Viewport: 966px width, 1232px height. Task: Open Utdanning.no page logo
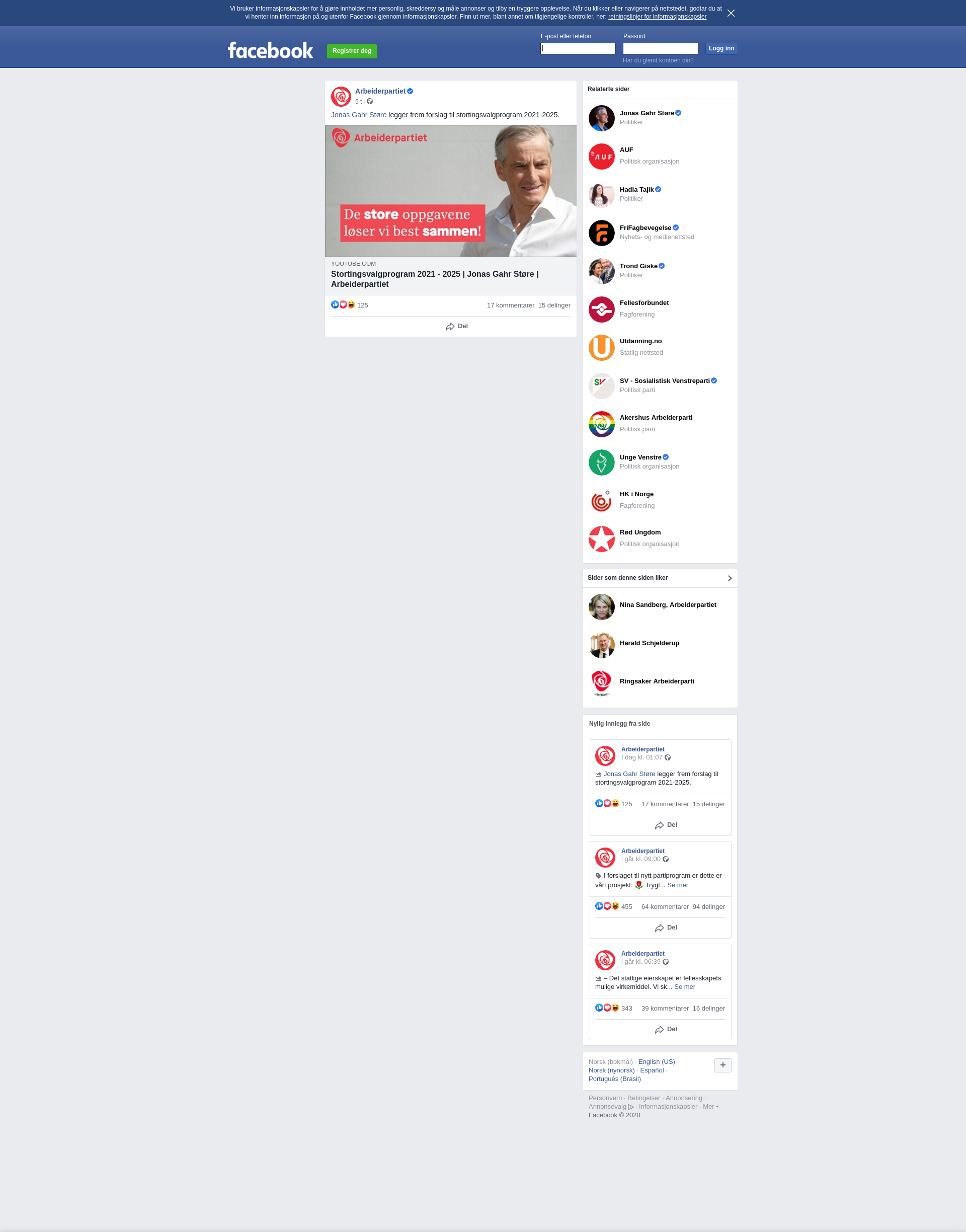(x=601, y=348)
